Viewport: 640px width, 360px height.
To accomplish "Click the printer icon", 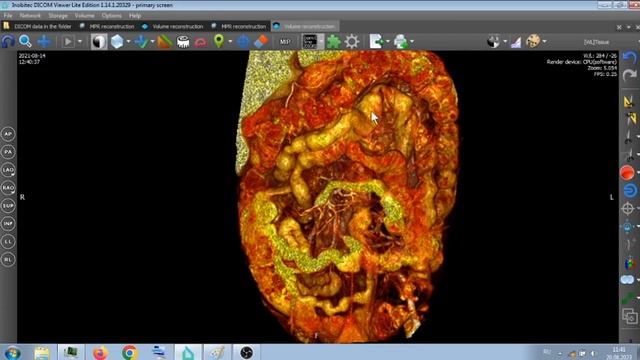I will click(400, 42).
